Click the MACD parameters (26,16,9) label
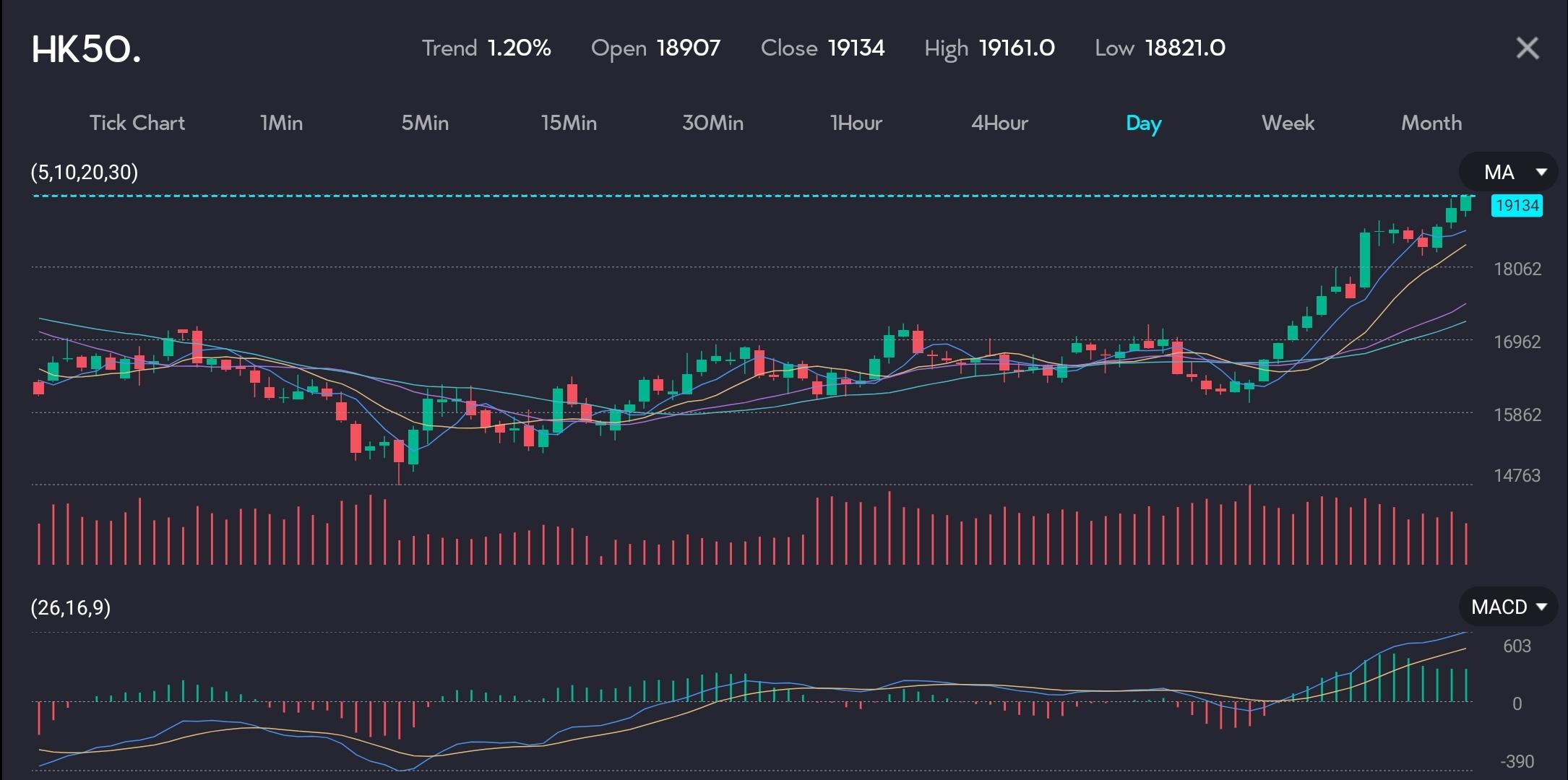This screenshot has width=1568, height=780. [x=71, y=607]
